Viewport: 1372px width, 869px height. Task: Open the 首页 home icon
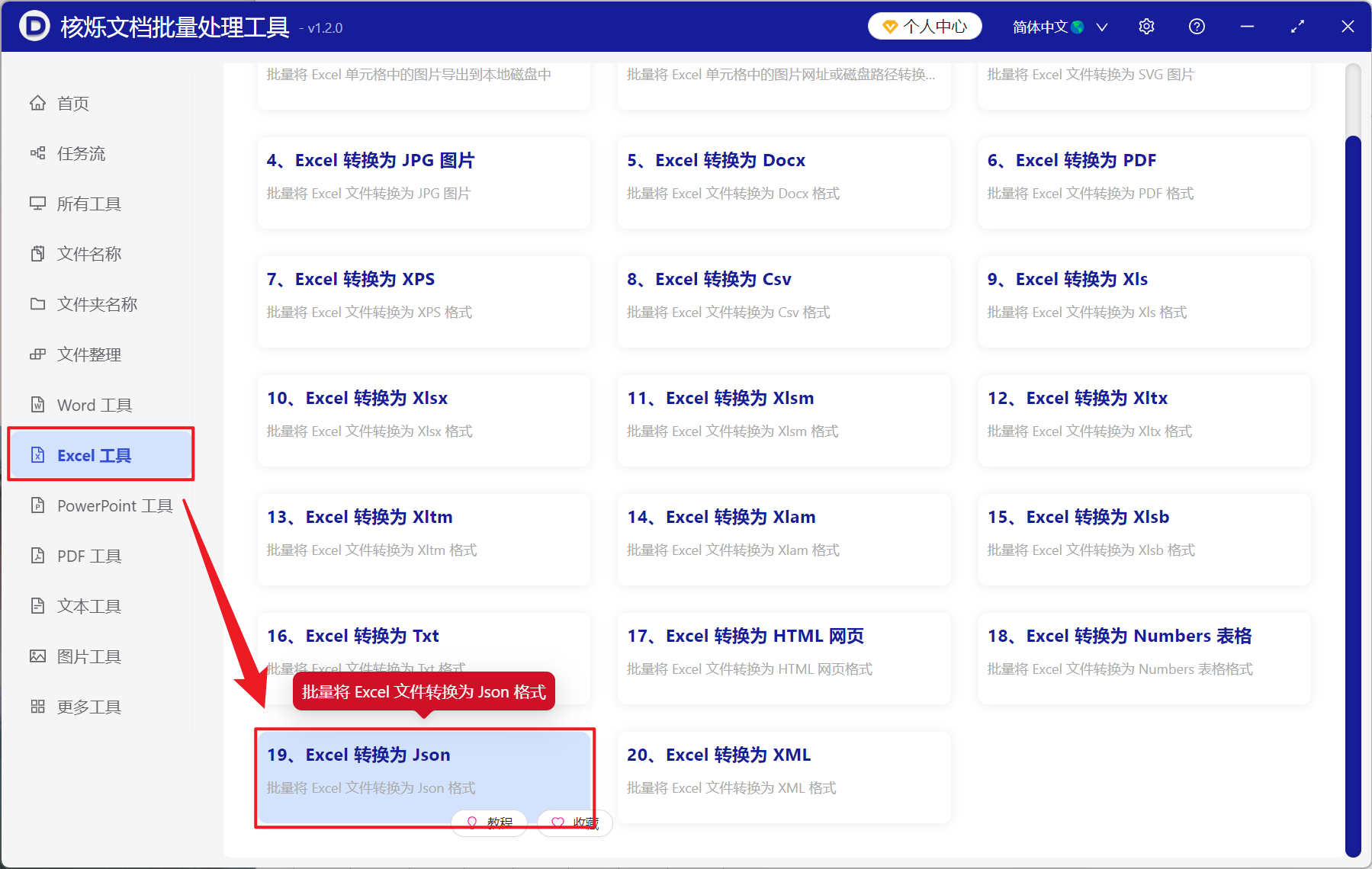pyautogui.click(x=38, y=103)
